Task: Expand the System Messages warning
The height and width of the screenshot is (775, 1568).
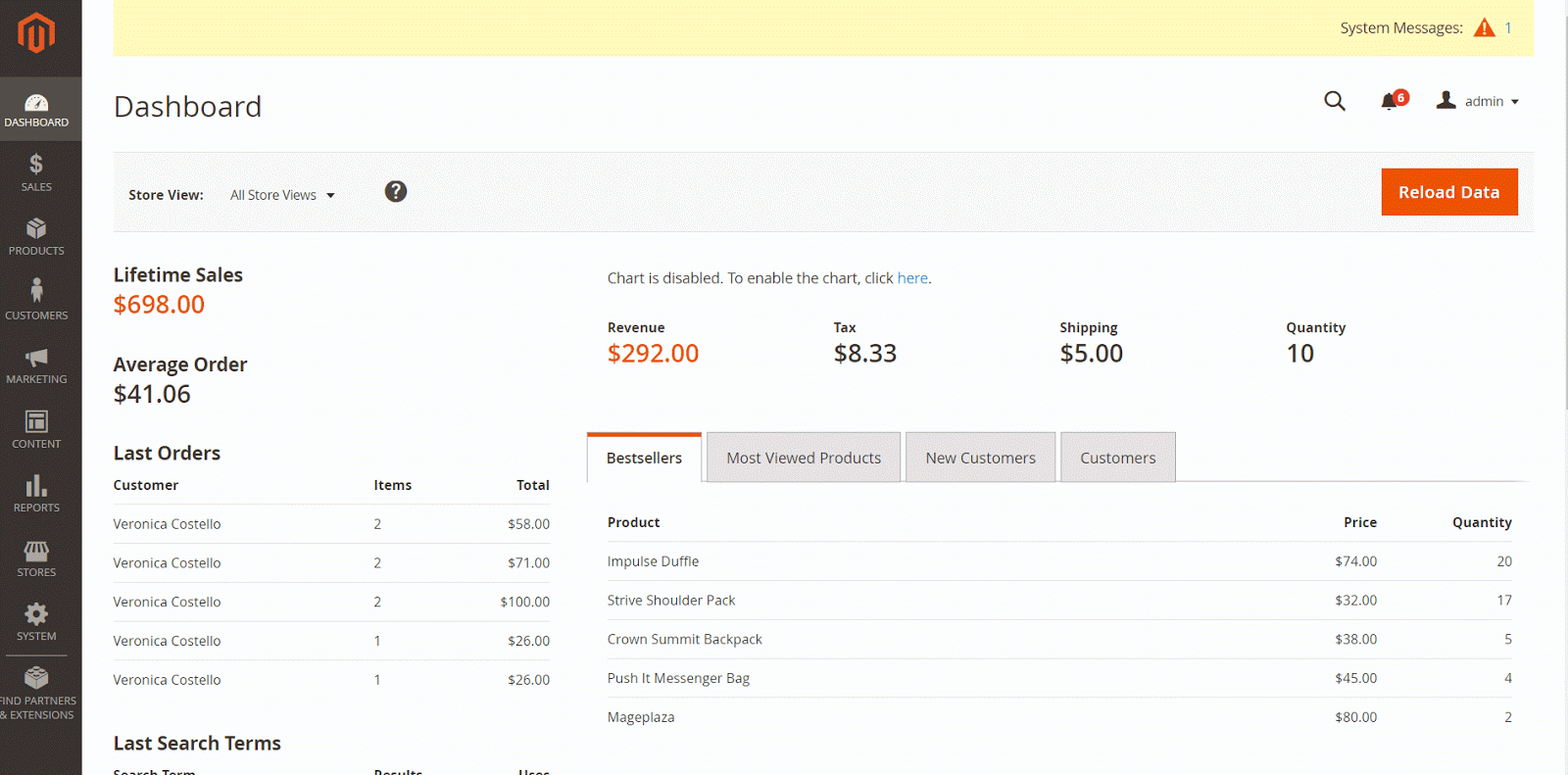Action: [1485, 28]
